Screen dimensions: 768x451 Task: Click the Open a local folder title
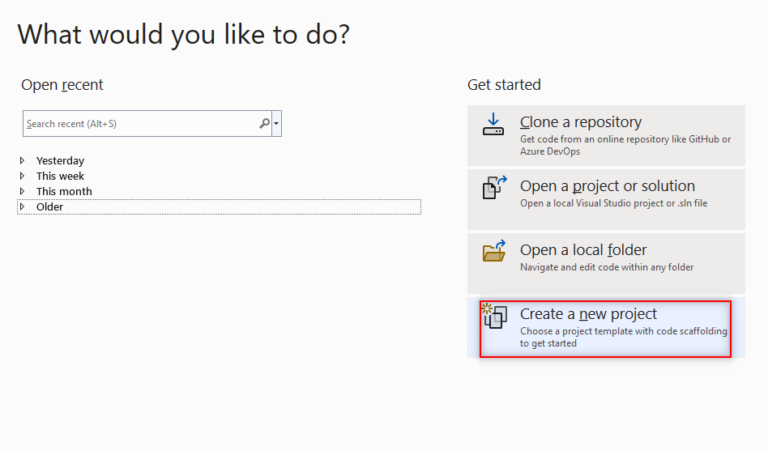583,250
